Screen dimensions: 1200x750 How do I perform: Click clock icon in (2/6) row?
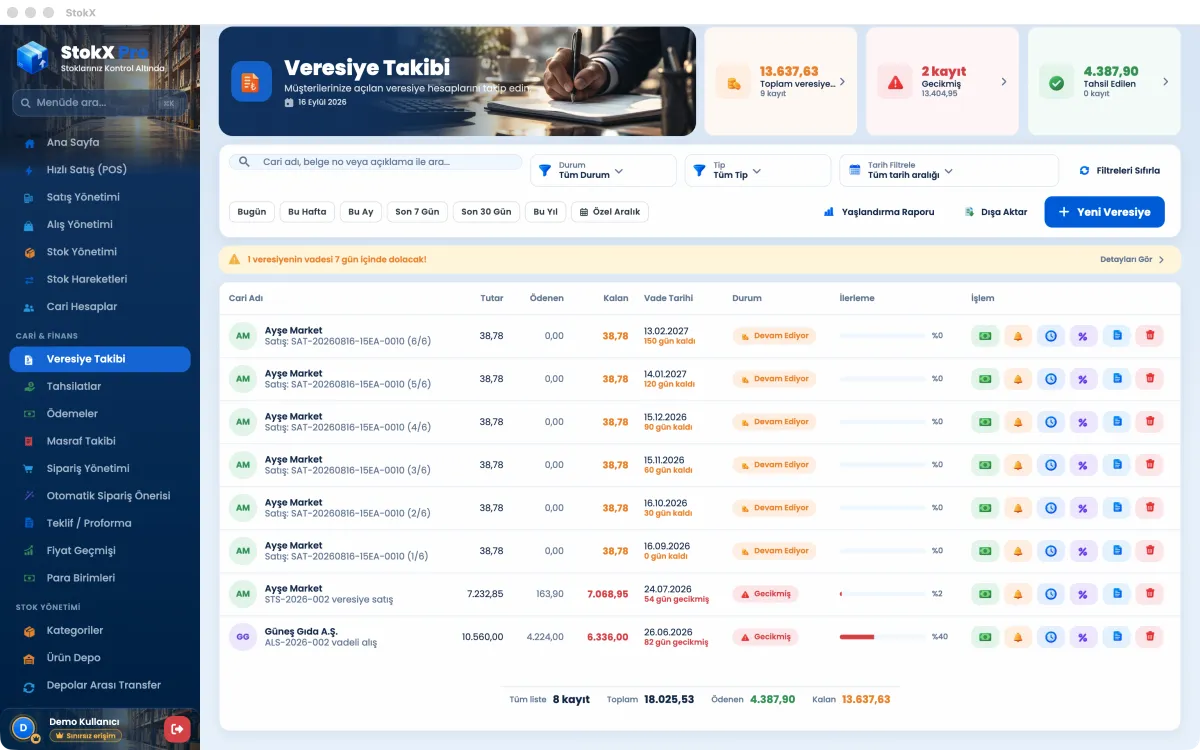coord(1051,508)
